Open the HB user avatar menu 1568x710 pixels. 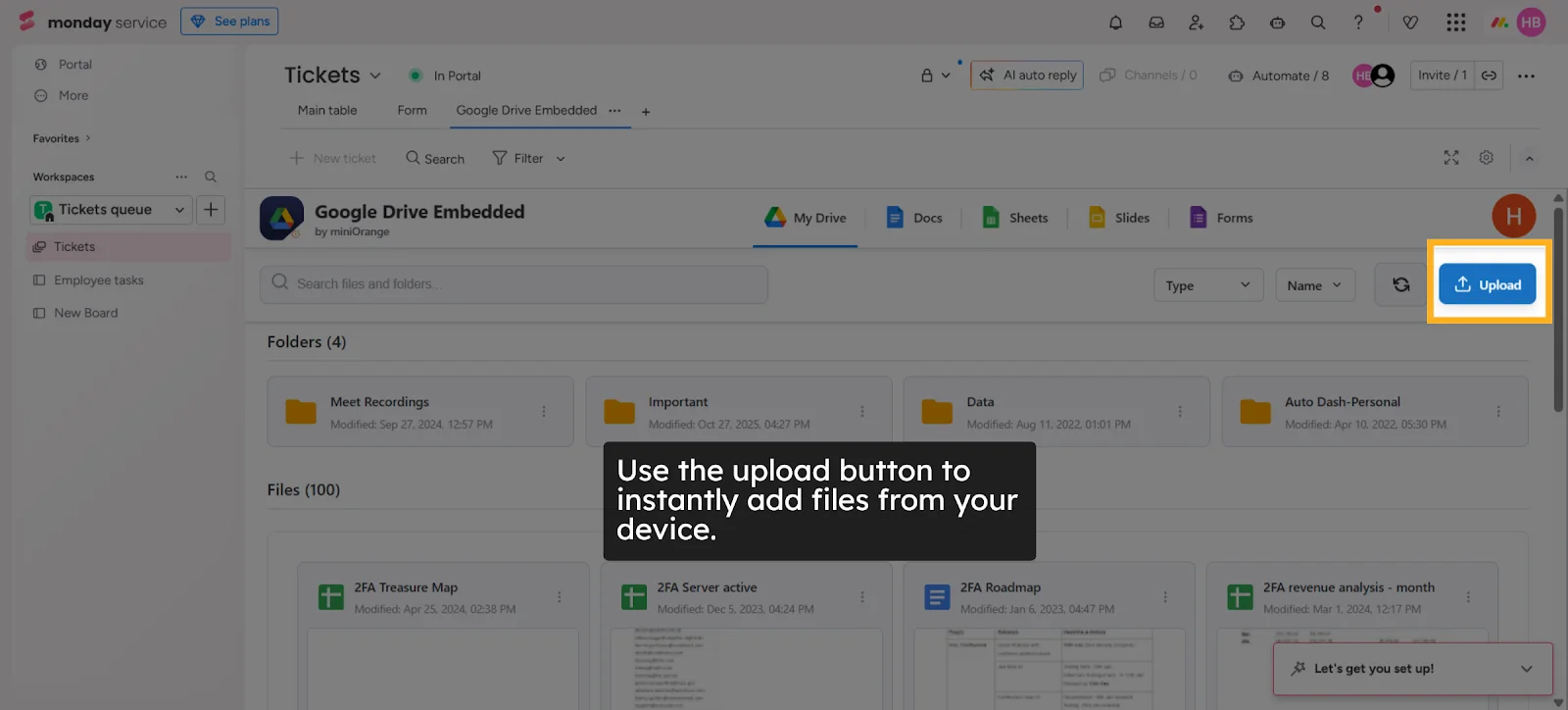(x=1531, y=22)
